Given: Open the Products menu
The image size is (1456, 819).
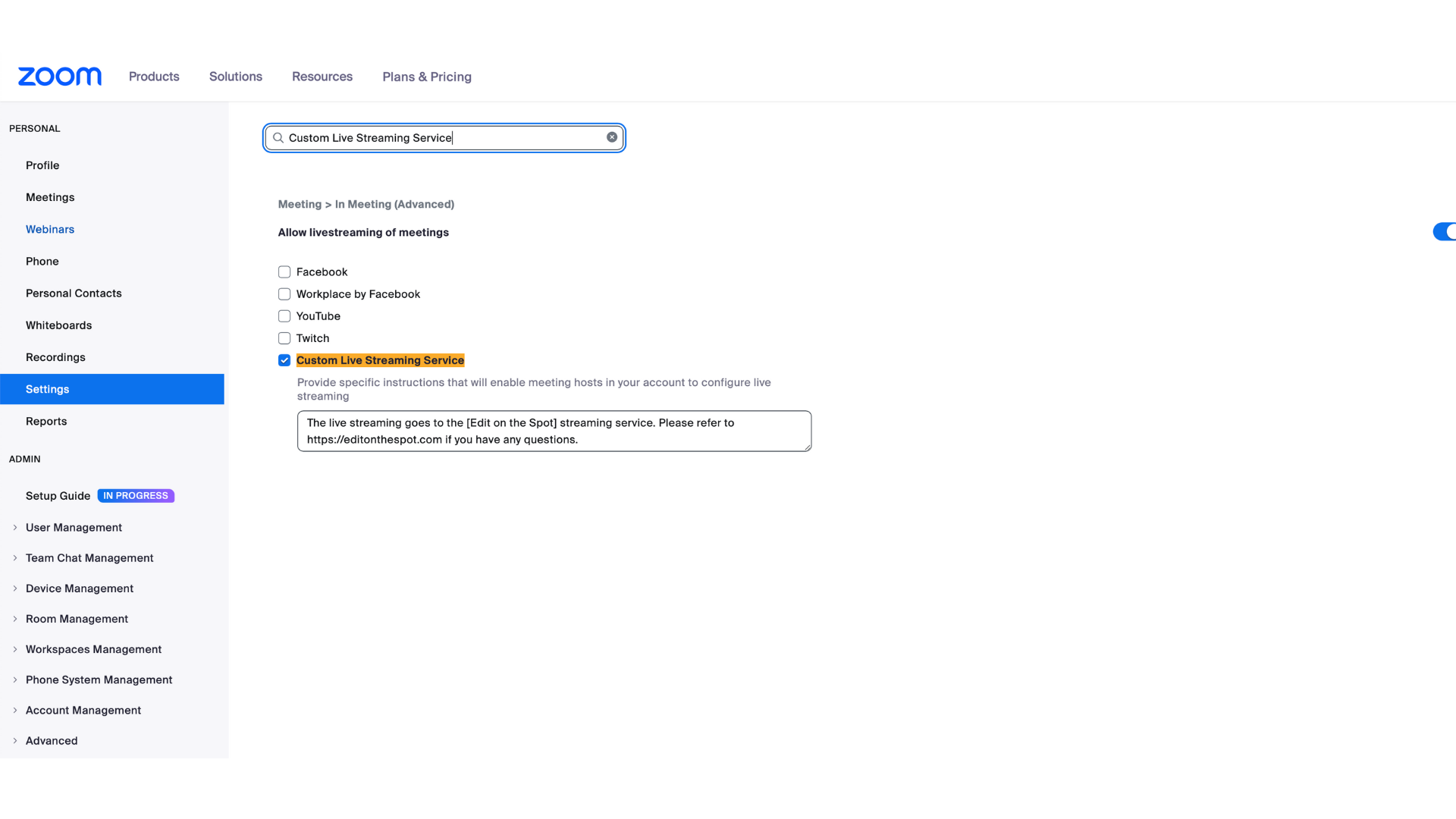Looking at the screenshot, I should [154, 77].
